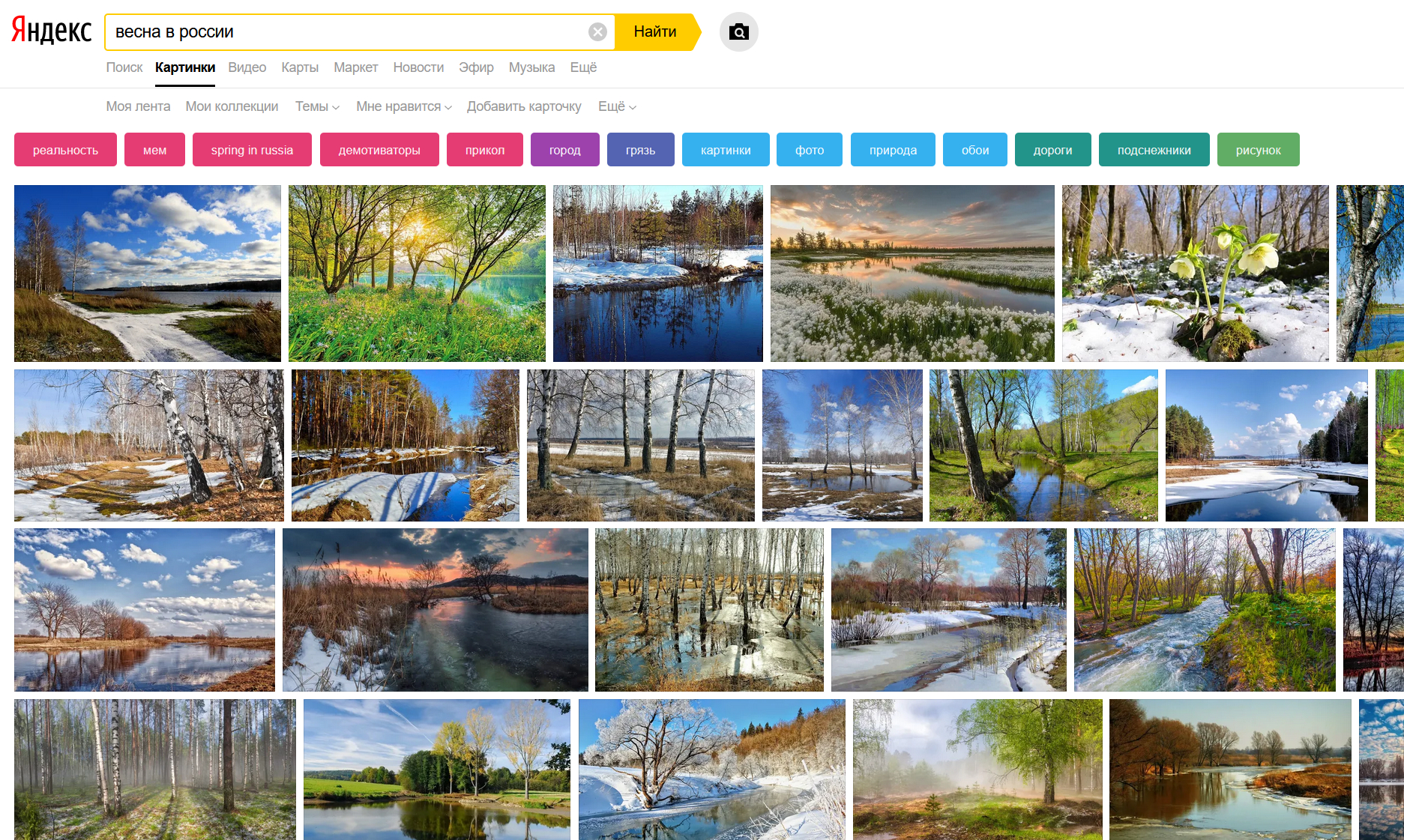Apply the purple город filter tag

coord(564,150)
